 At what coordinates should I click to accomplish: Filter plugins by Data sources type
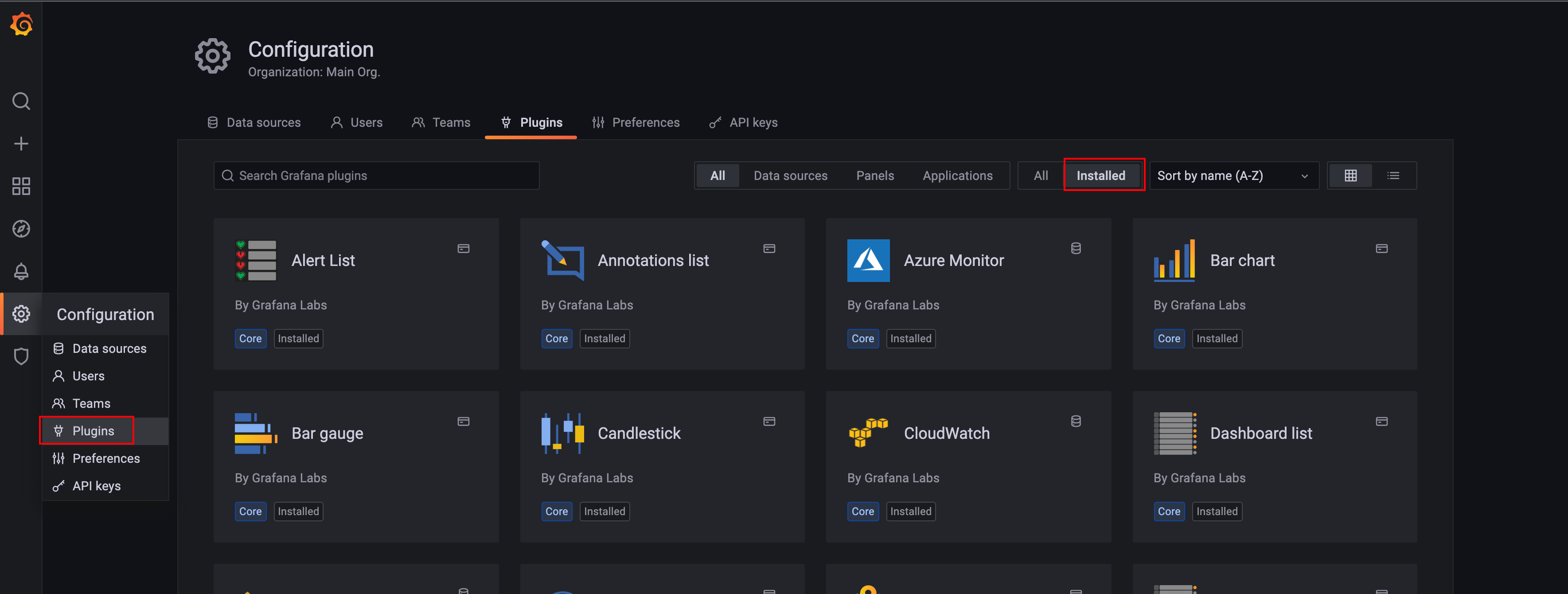tap(790, 176)
